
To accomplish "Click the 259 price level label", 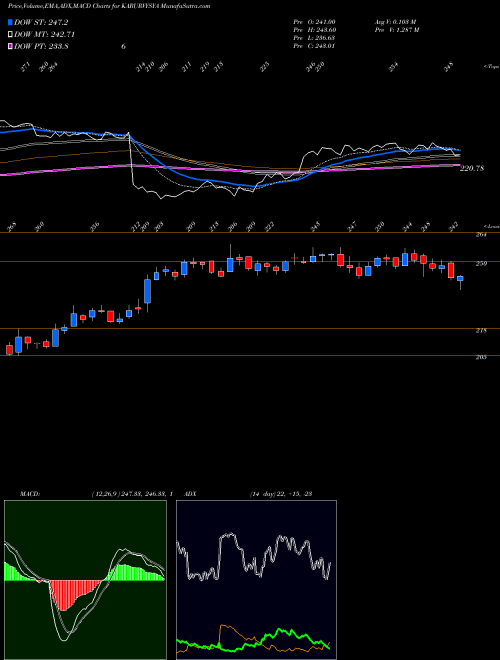I will (x=481, y=264).
